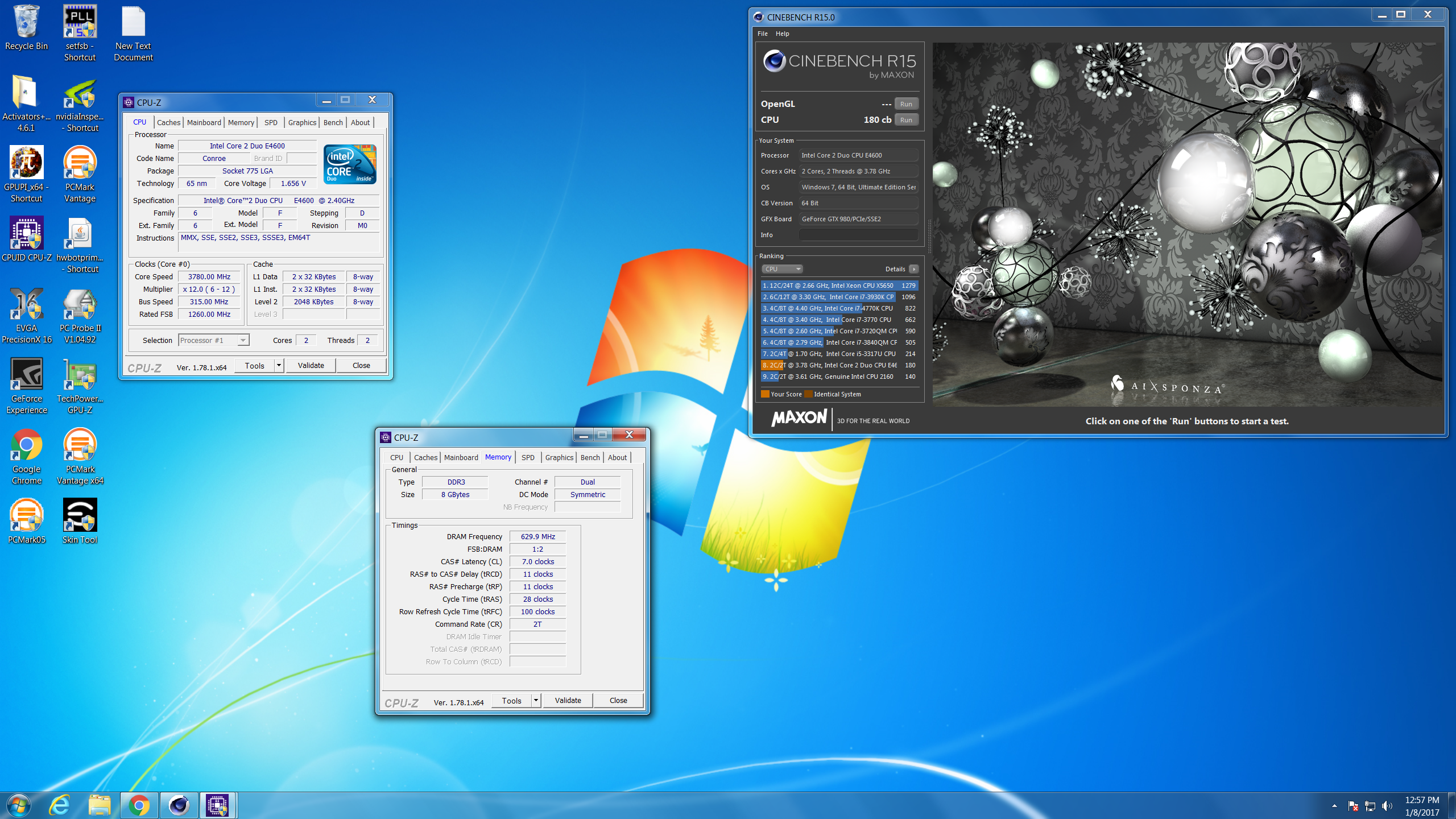Open Graphics tab in Memory CPU-Z window
Viewport: 1456px width, 819px height.
[x=559, y=457]
